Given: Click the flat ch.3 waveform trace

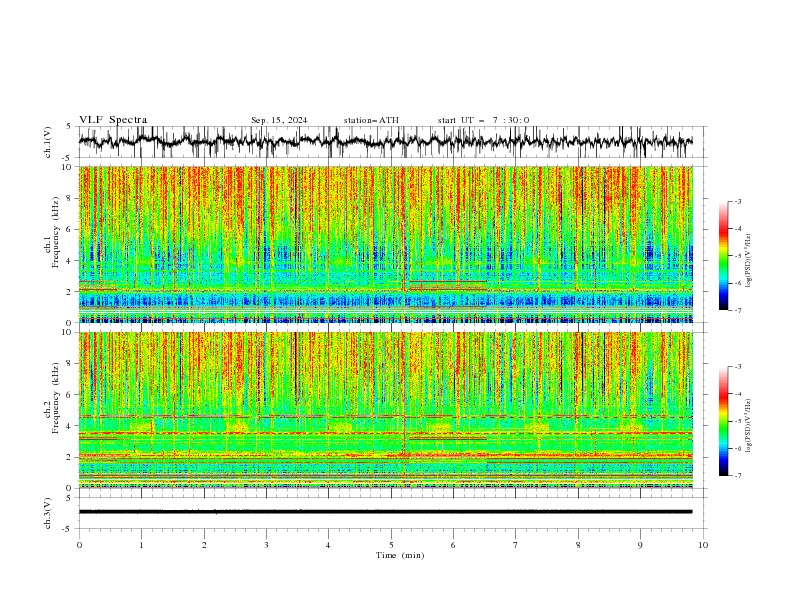Looking at the screenshot, I should (385, 512).
